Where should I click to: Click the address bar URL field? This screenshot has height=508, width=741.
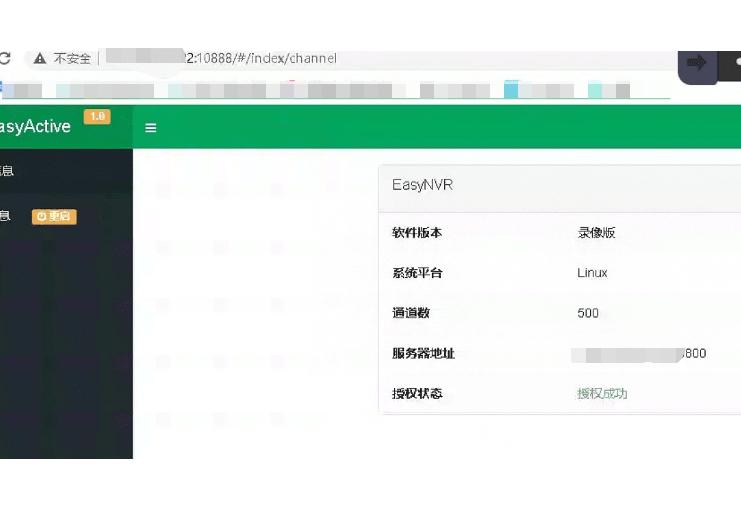pyautogui.click(x=350, y=59)
